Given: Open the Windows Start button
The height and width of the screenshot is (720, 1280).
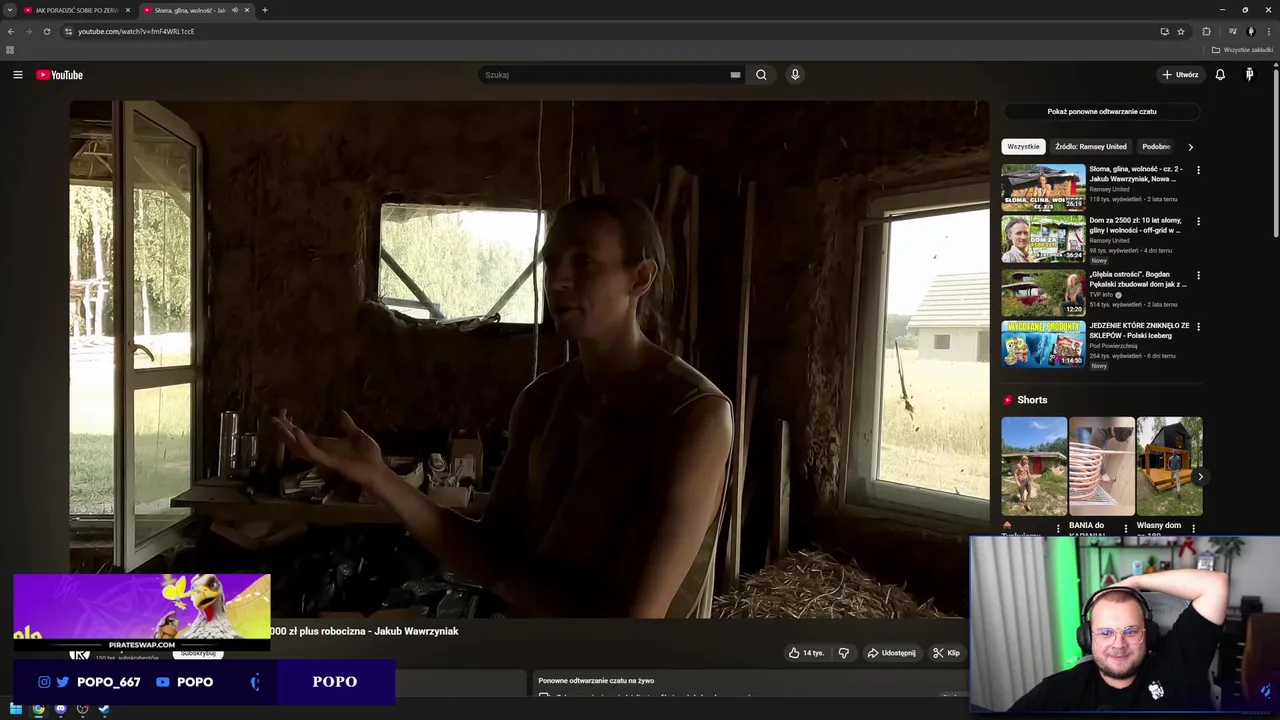Looking at the screenshot, I should [16, 710].
